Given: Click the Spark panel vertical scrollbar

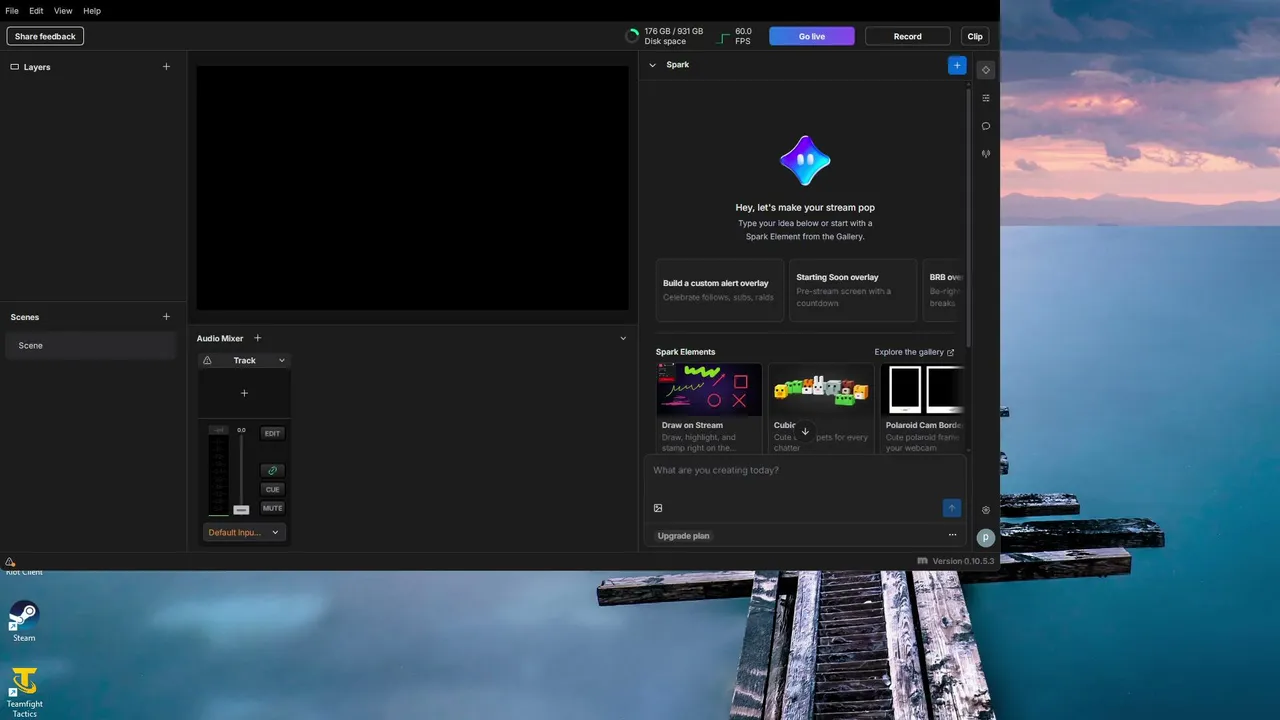Looking at the screenshot, I should click(x=968, y=220).
